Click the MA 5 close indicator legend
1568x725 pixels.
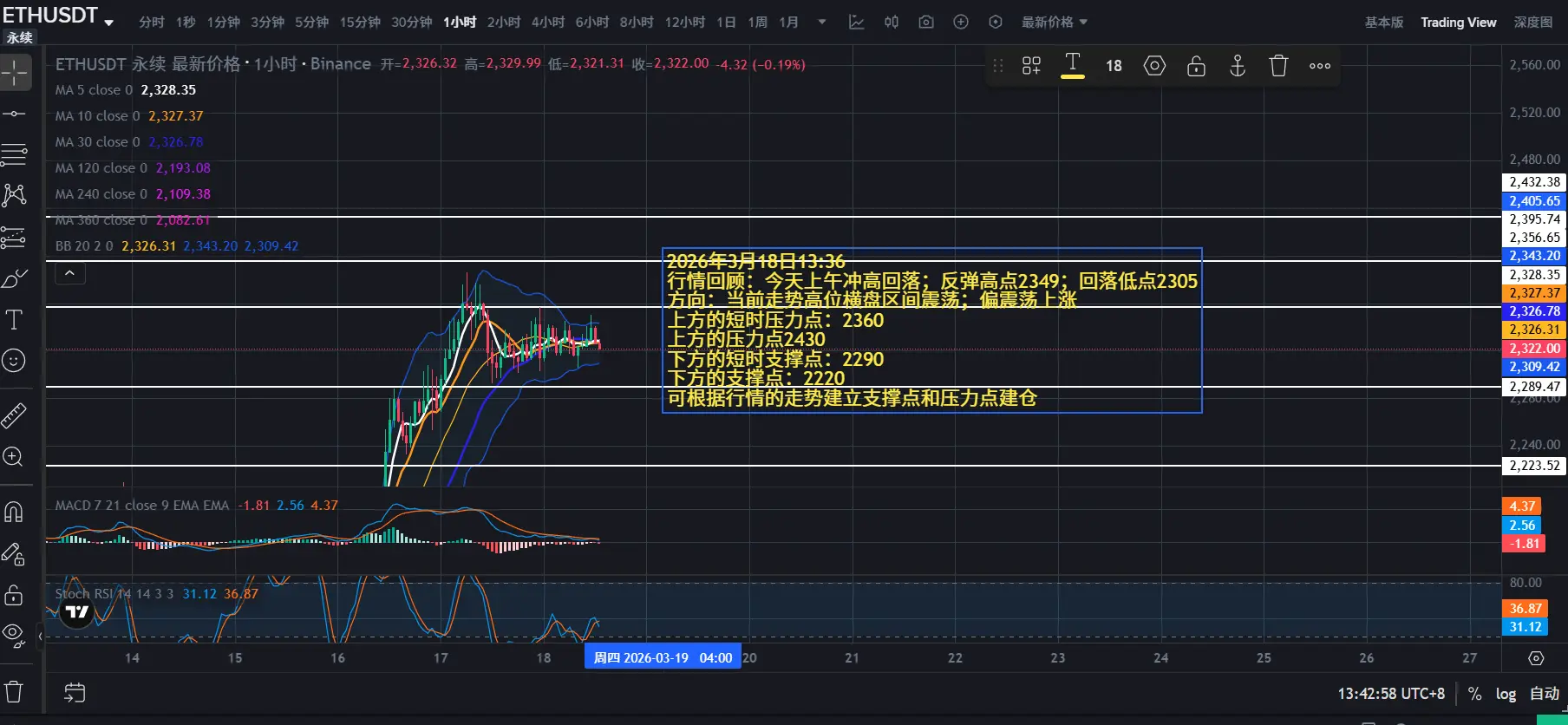click(x=126, y=90)
